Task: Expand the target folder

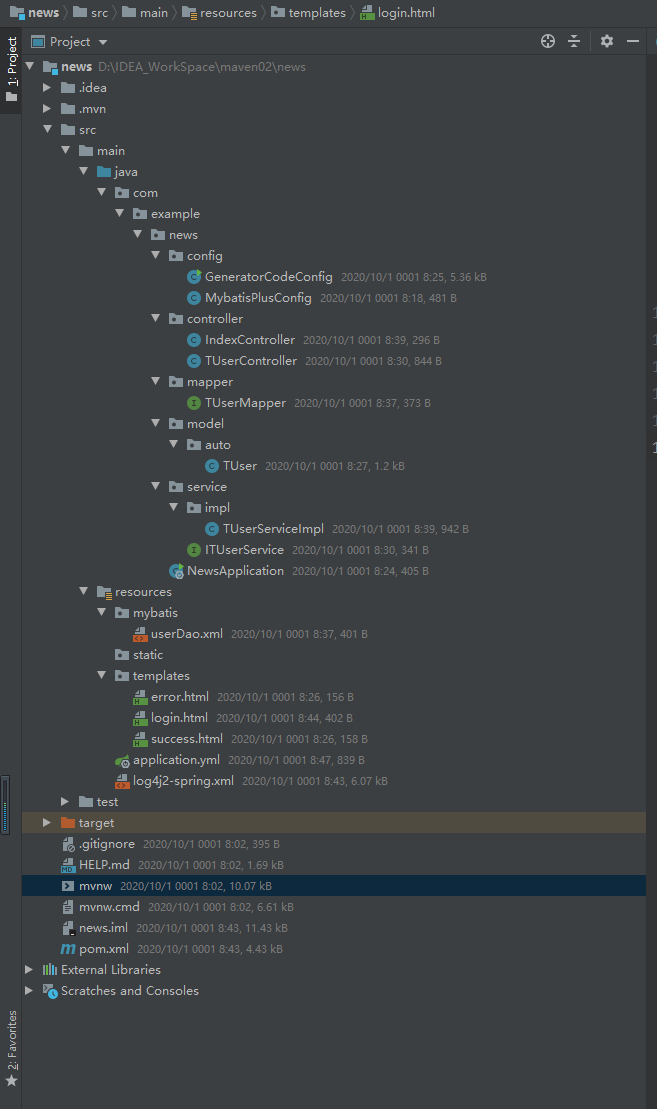Action: (47, 823)
